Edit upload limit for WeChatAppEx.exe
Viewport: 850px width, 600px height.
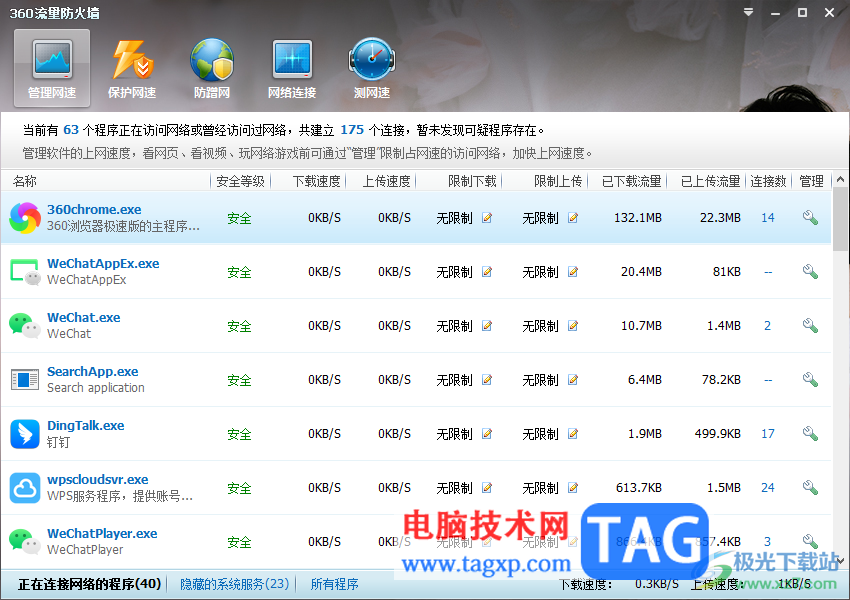(x=572, y=272)
